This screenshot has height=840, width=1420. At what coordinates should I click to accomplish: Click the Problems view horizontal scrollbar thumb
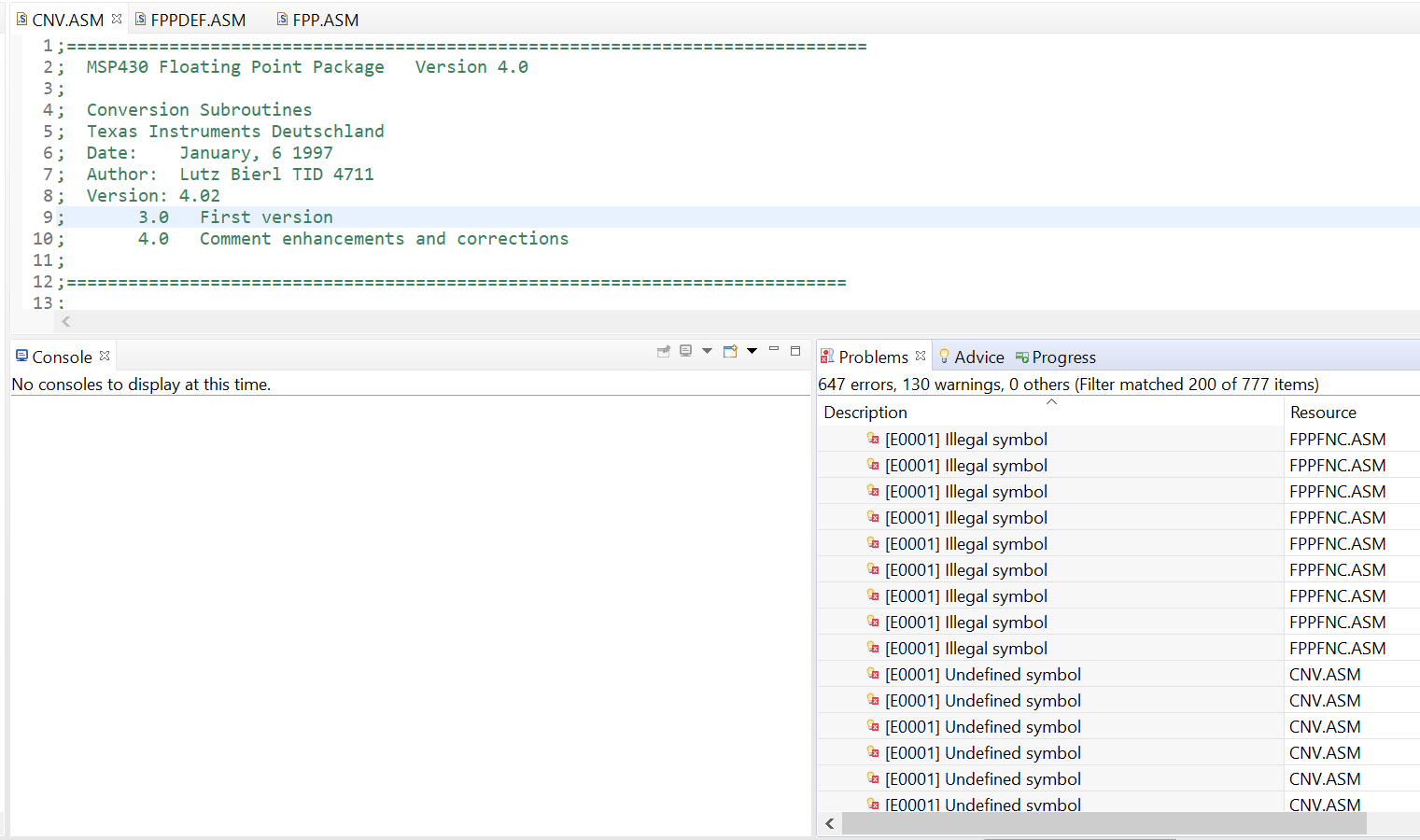tap(1104, 823)
